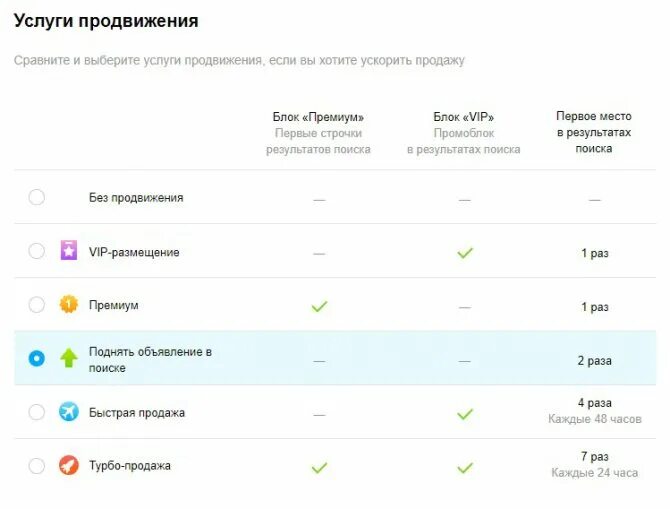
Task: Select the VIP-размещение radio option
Action: [x=36, y=251]
